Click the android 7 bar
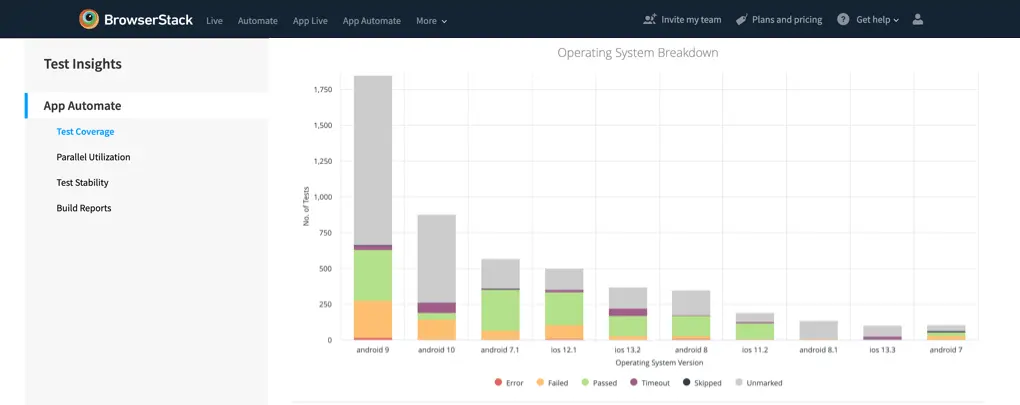Screen dimensions: 1020x405 946,332
